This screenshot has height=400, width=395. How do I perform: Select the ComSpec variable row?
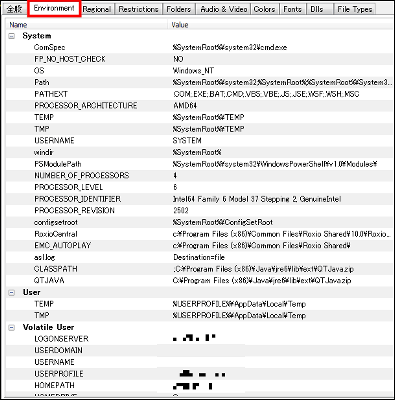(199, 47)
